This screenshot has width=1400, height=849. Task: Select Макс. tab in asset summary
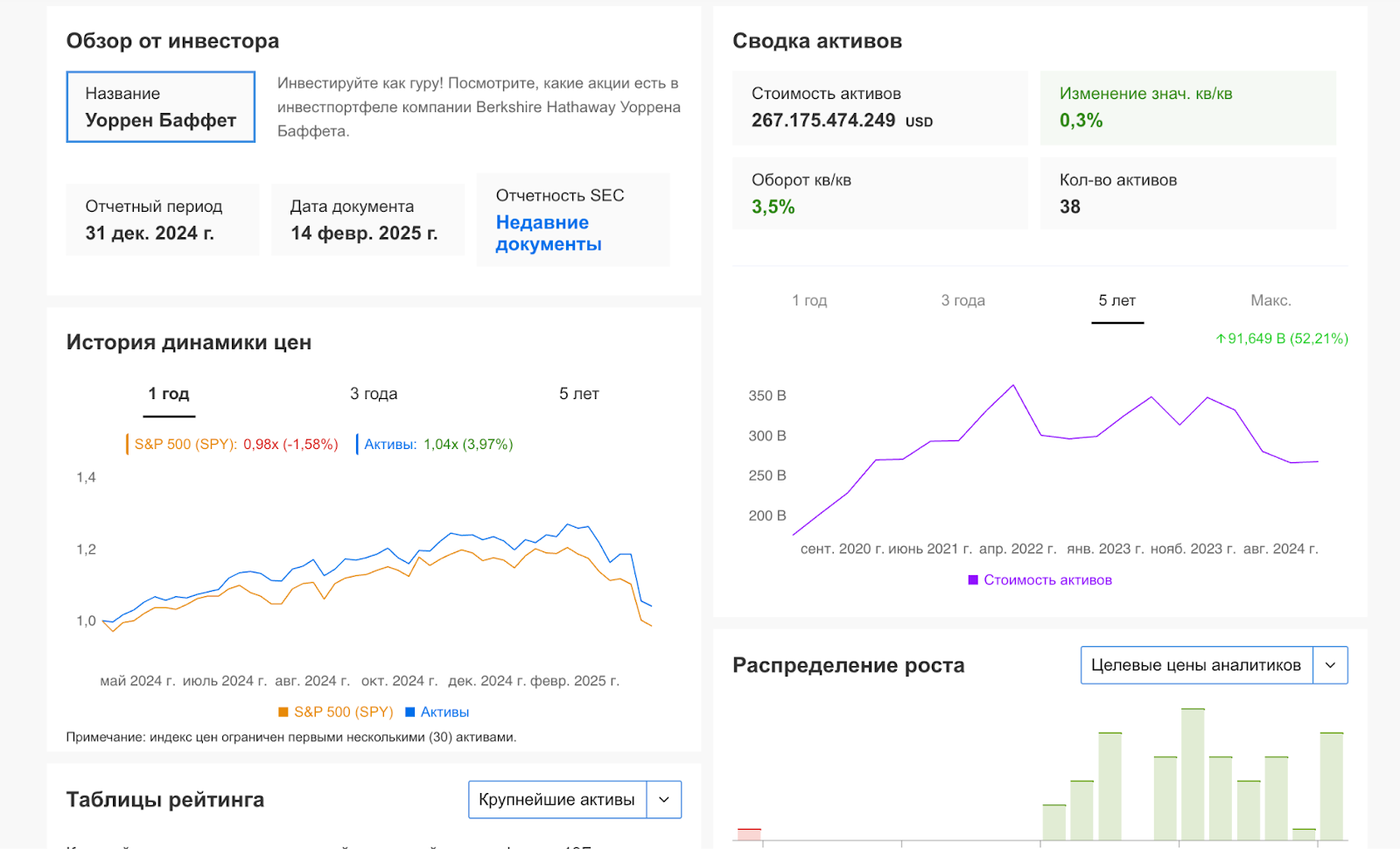coord(1270,300)
